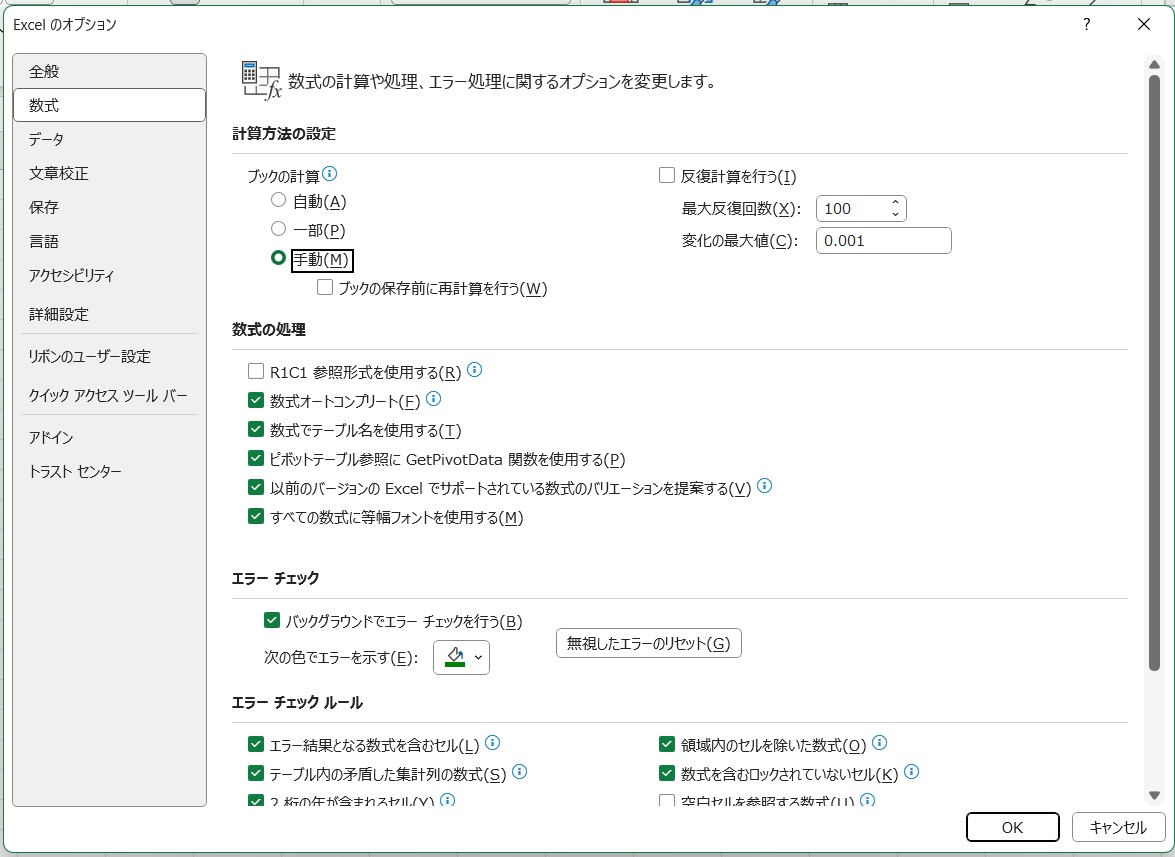Screen dimensions: 1175x857
Task: Select 自動 calculation radio button
Action: (278, 200)
